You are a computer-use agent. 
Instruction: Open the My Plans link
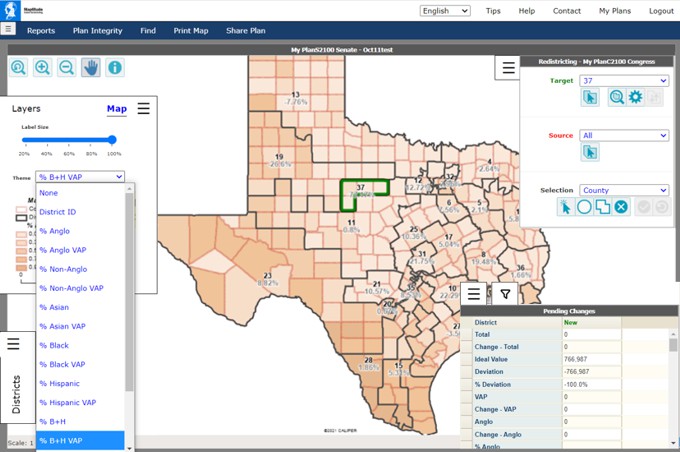(616, 11)
